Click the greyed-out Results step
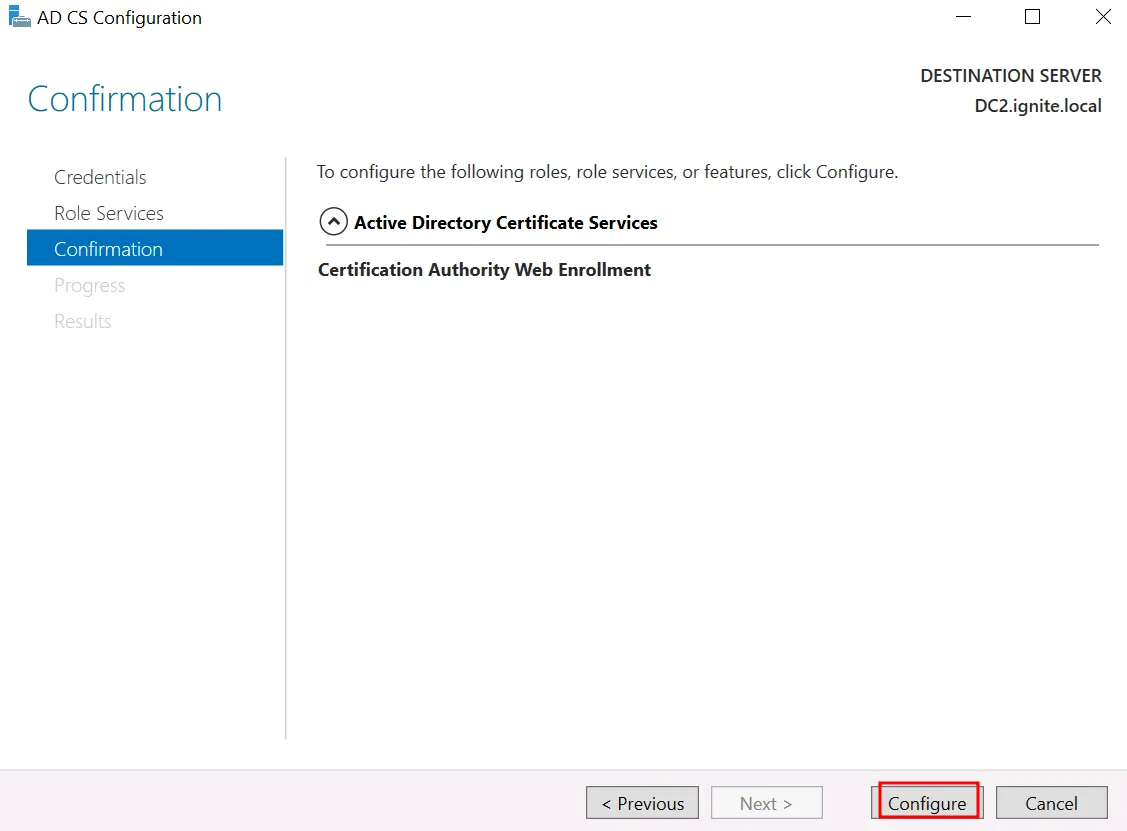 pos(82,321)
